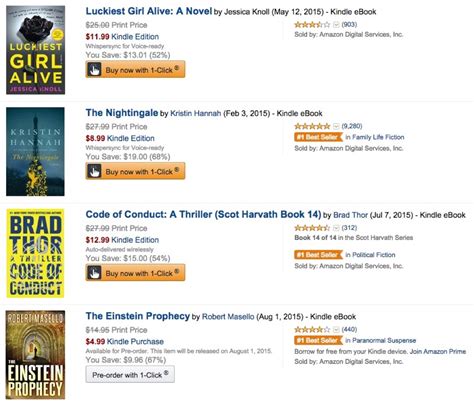
Task: Expand rating dropdown arrow beside 440 reviews
Action: point(336,330)
